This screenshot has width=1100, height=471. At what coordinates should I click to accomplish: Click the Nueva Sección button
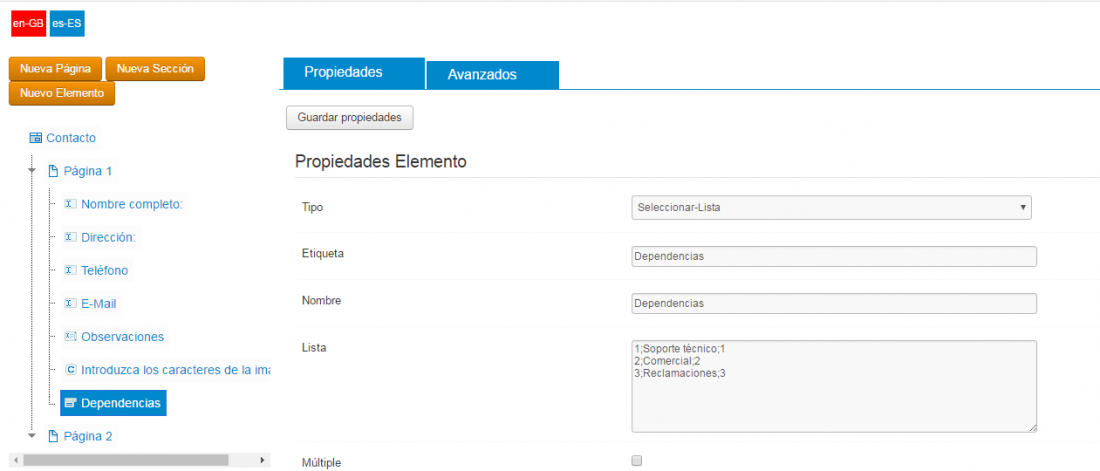(155, 69)
